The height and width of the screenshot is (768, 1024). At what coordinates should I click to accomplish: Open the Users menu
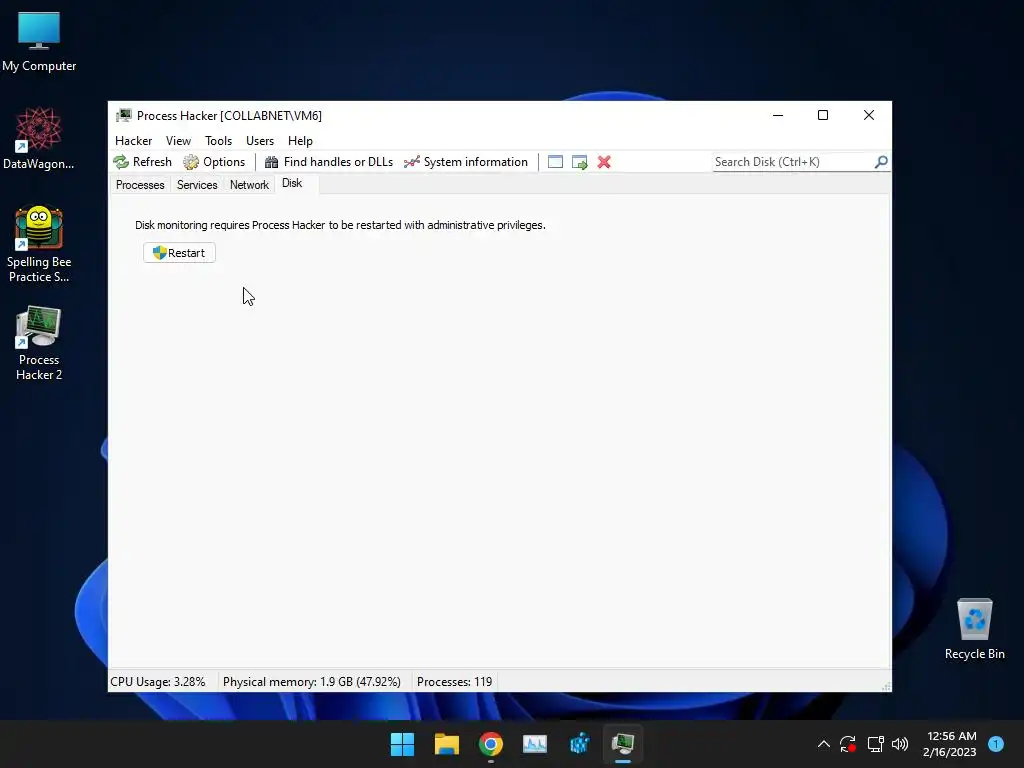click(x=260, y=140)
